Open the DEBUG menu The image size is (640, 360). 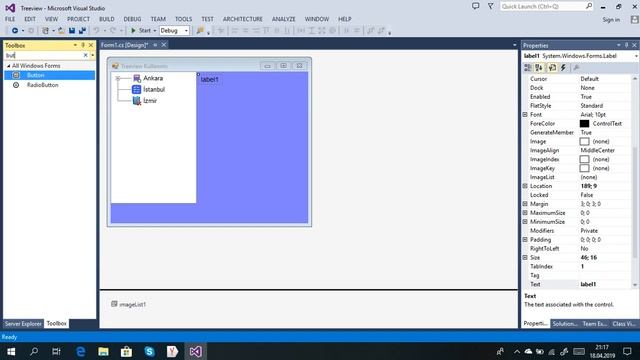[132, 19]
